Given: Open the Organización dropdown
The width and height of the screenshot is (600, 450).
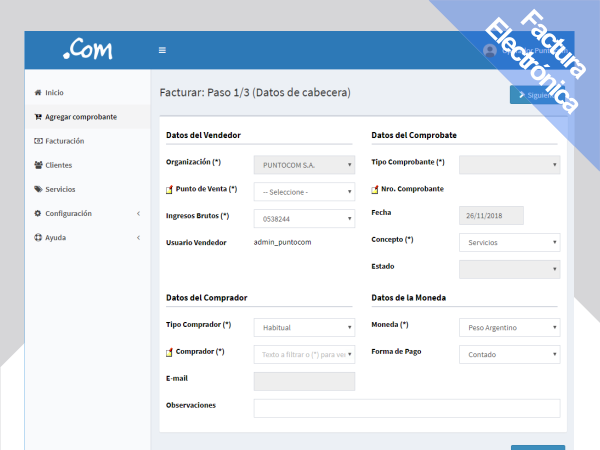Looking at the screenshot, I should point(304,165).
